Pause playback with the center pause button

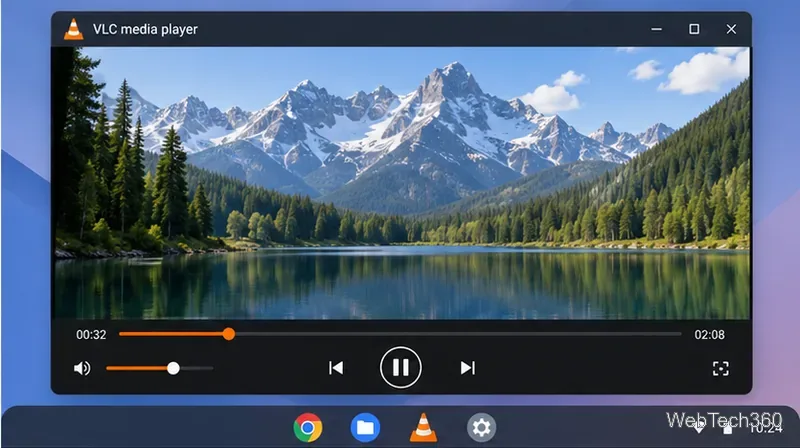point(401,367)
